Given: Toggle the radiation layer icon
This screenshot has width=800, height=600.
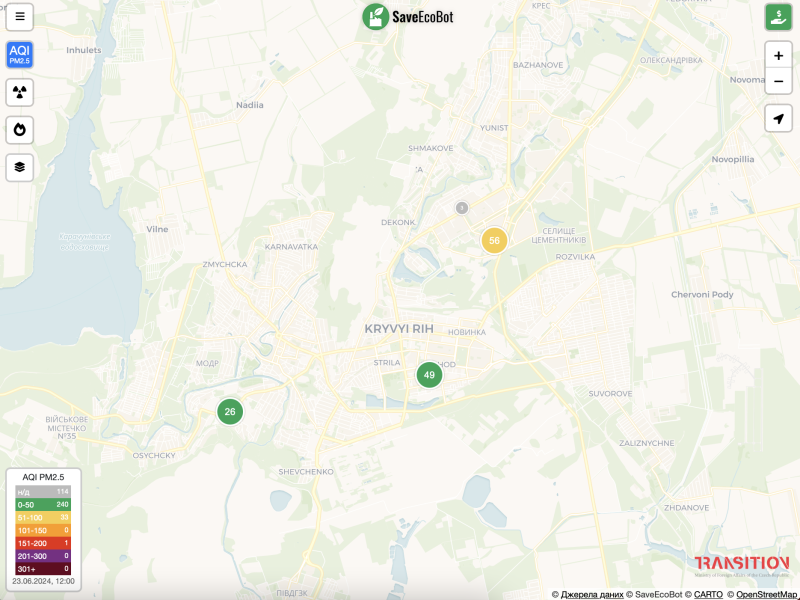Looking at the screenshot, I should coord(19,92).
